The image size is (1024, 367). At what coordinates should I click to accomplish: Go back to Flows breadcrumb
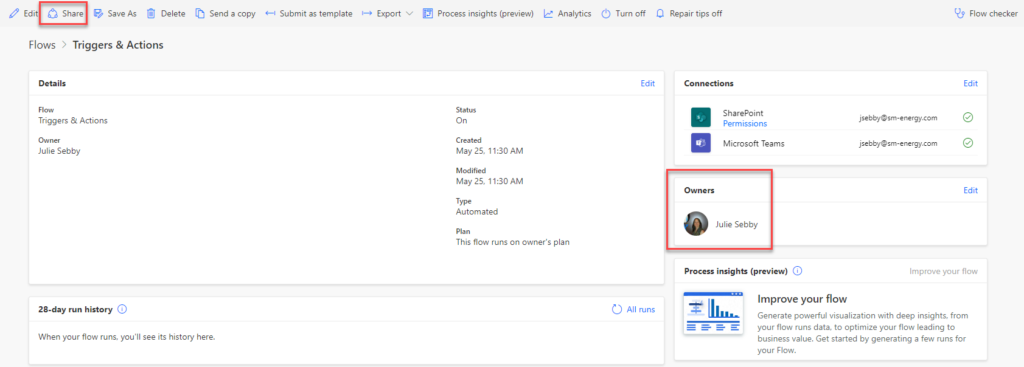click(x=42, y=45)
